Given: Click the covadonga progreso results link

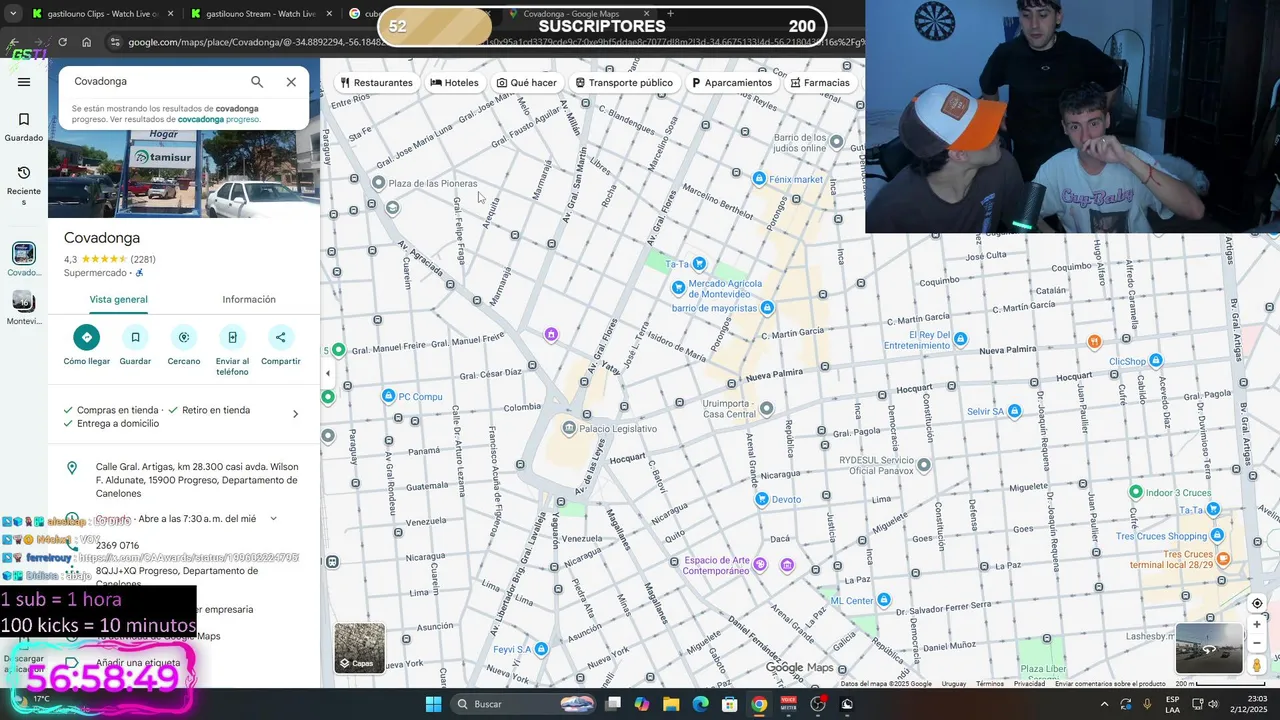Looking at the screenshot, I should coord(218,119).
